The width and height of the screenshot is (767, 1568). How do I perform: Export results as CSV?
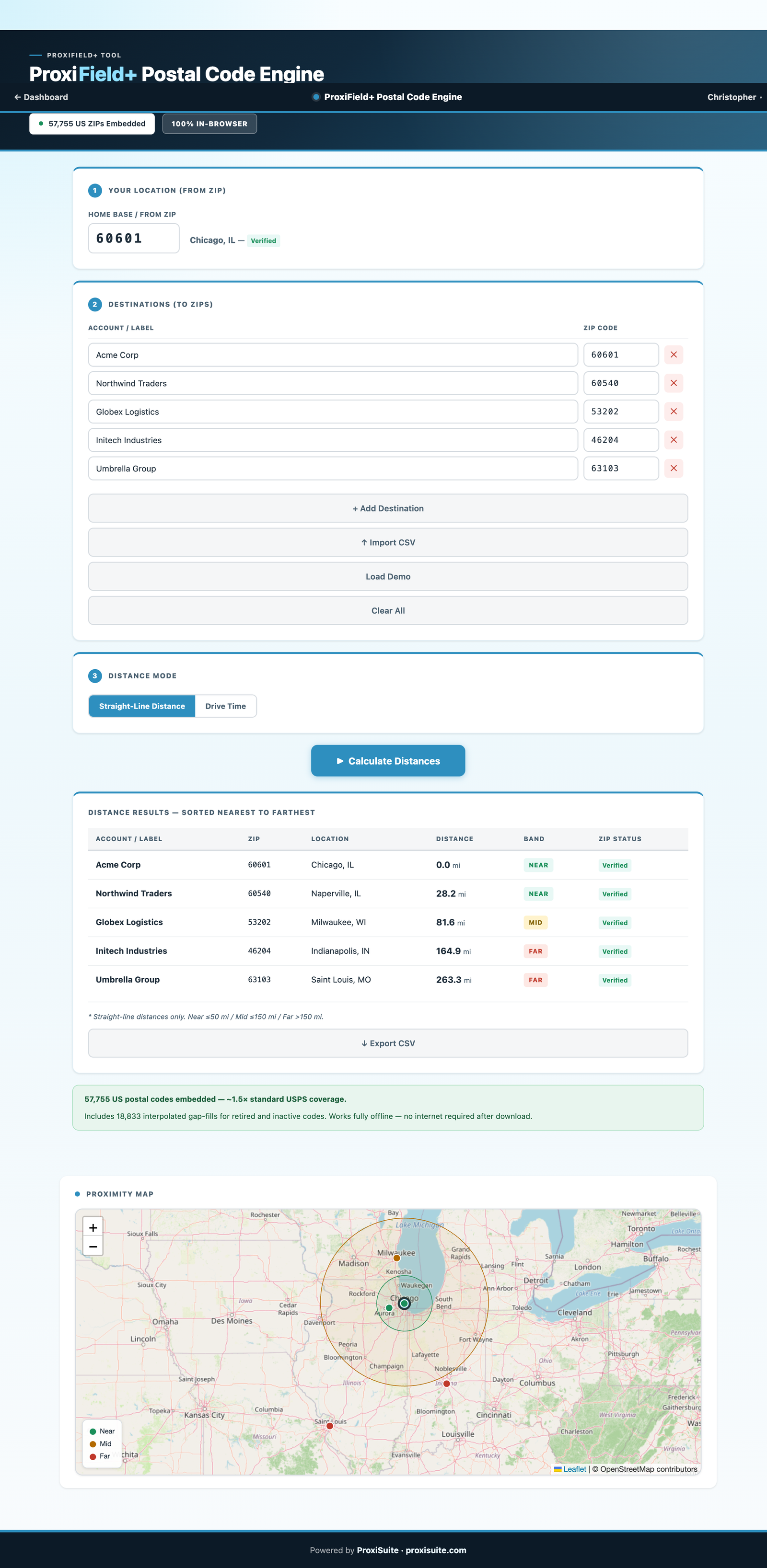(x=388, y=1043)
